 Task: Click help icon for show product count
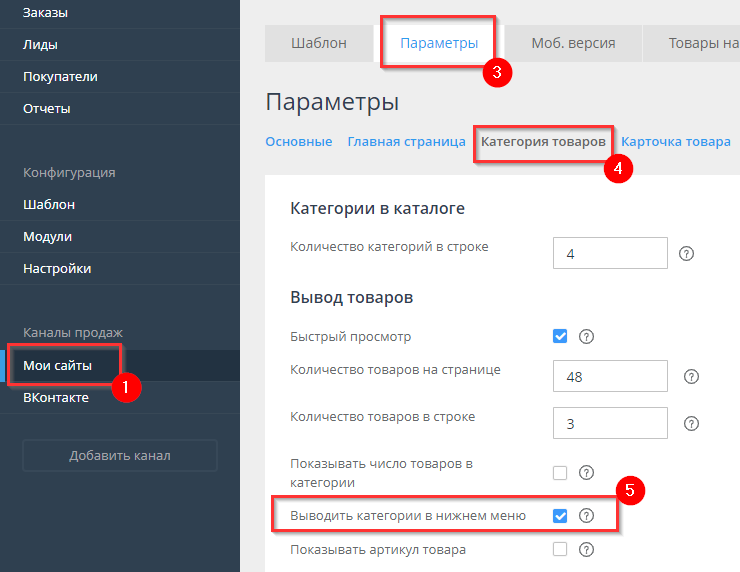pyautogui.click(x=587, y=473)
